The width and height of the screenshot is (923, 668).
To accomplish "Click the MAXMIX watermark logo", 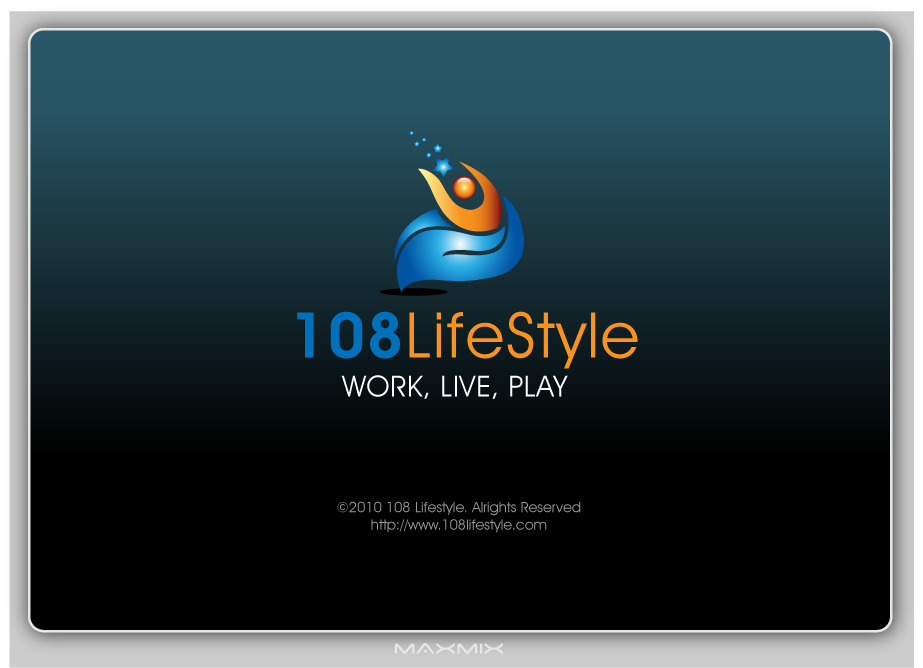I will coord(449,649).
